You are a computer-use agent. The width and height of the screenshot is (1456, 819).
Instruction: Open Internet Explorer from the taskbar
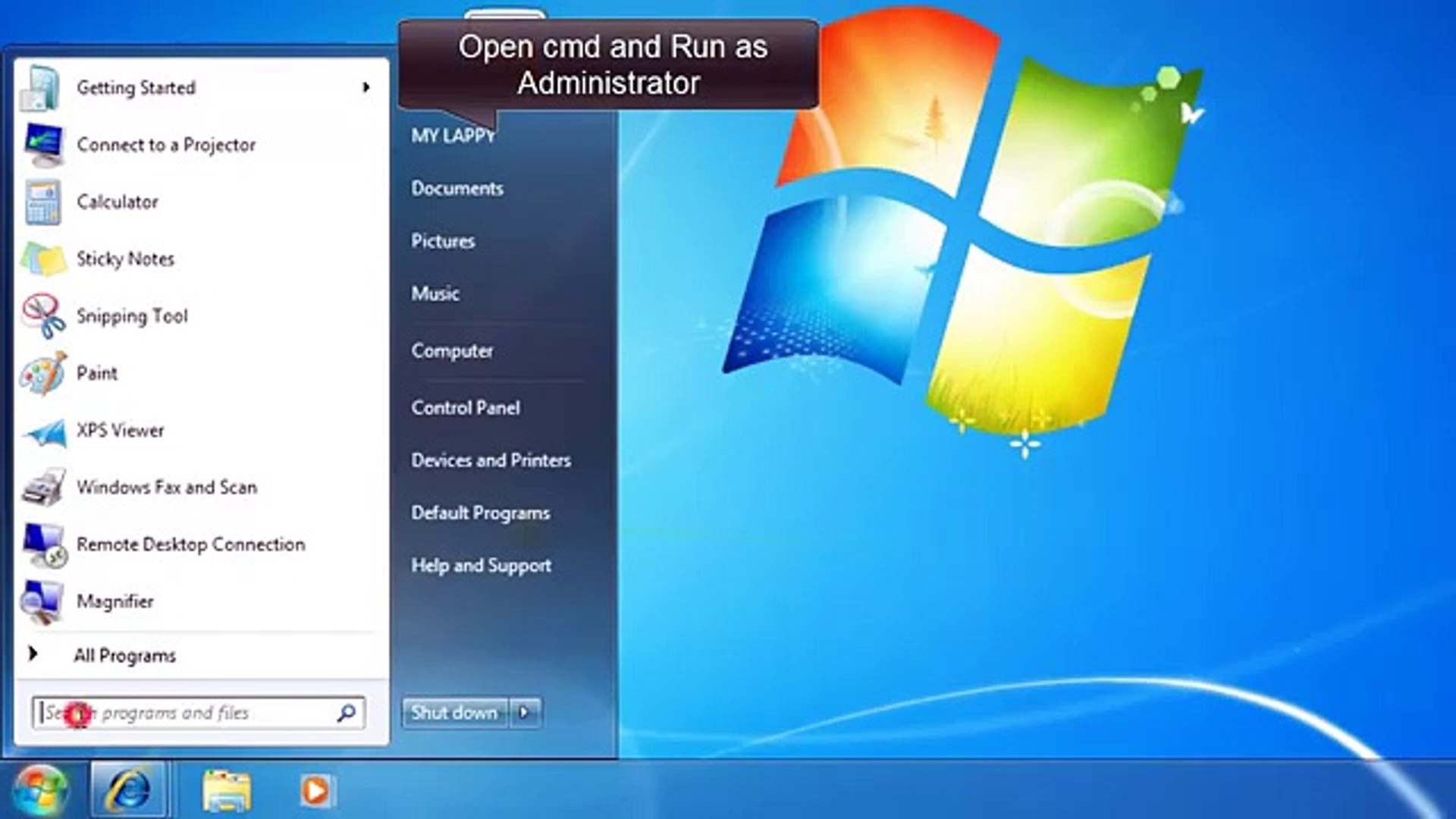click(129, 791)
